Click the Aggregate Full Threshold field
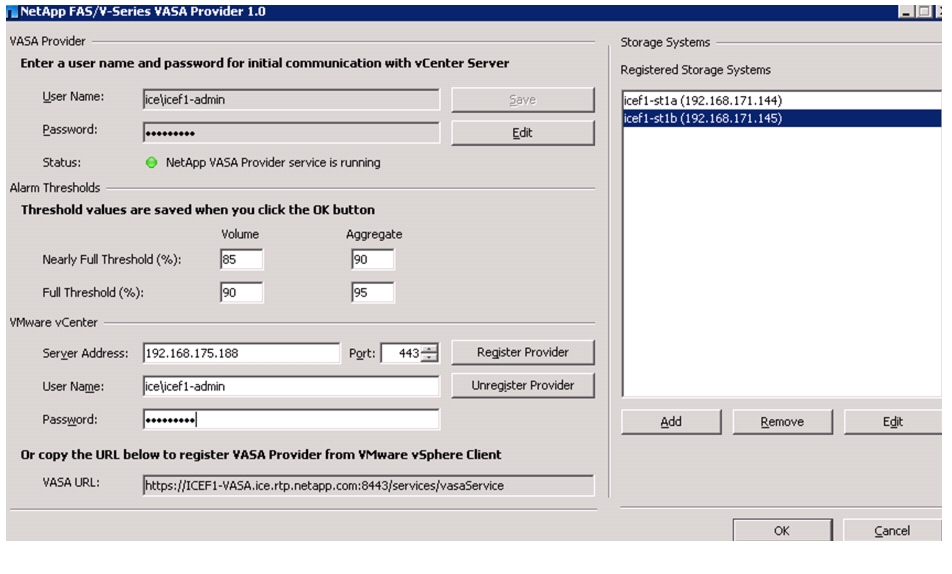The width and height of the screenshot is (952, 574). (x=372, y=292)
